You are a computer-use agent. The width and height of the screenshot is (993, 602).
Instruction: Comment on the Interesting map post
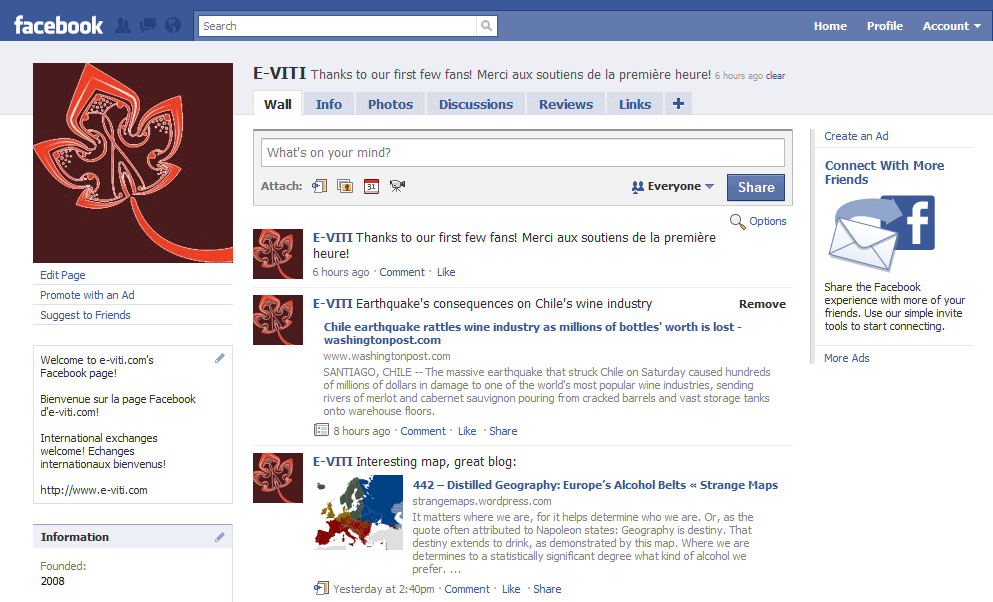[x=467, y=589]
